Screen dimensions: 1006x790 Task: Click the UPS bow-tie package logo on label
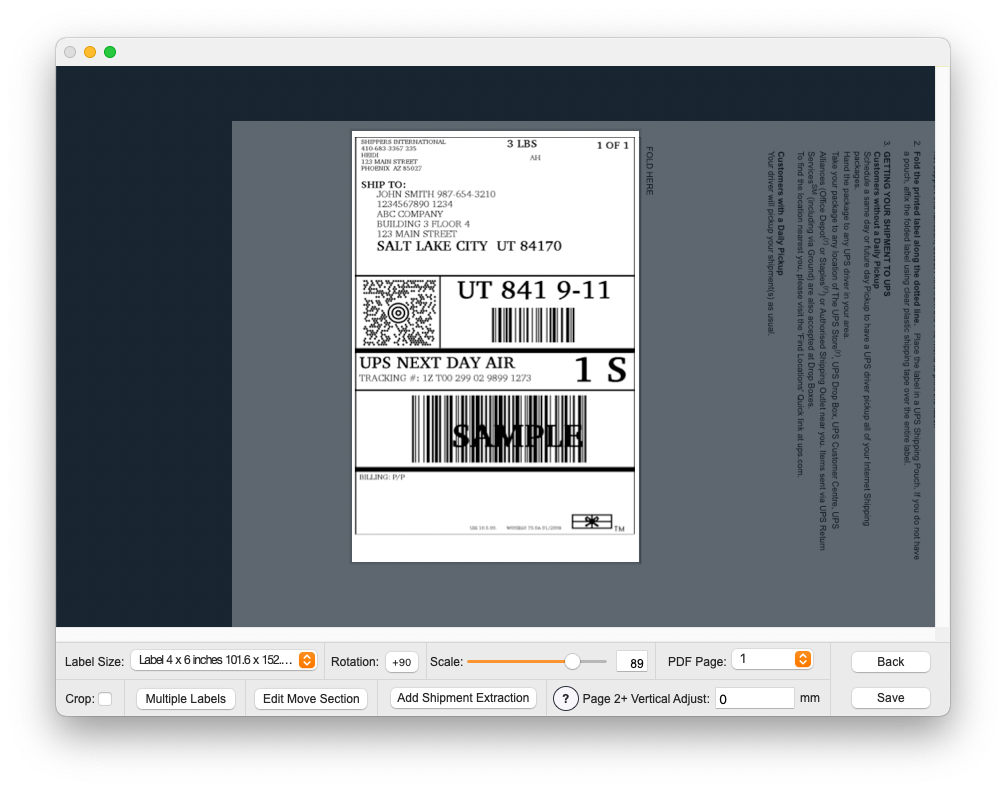[592, 521]
